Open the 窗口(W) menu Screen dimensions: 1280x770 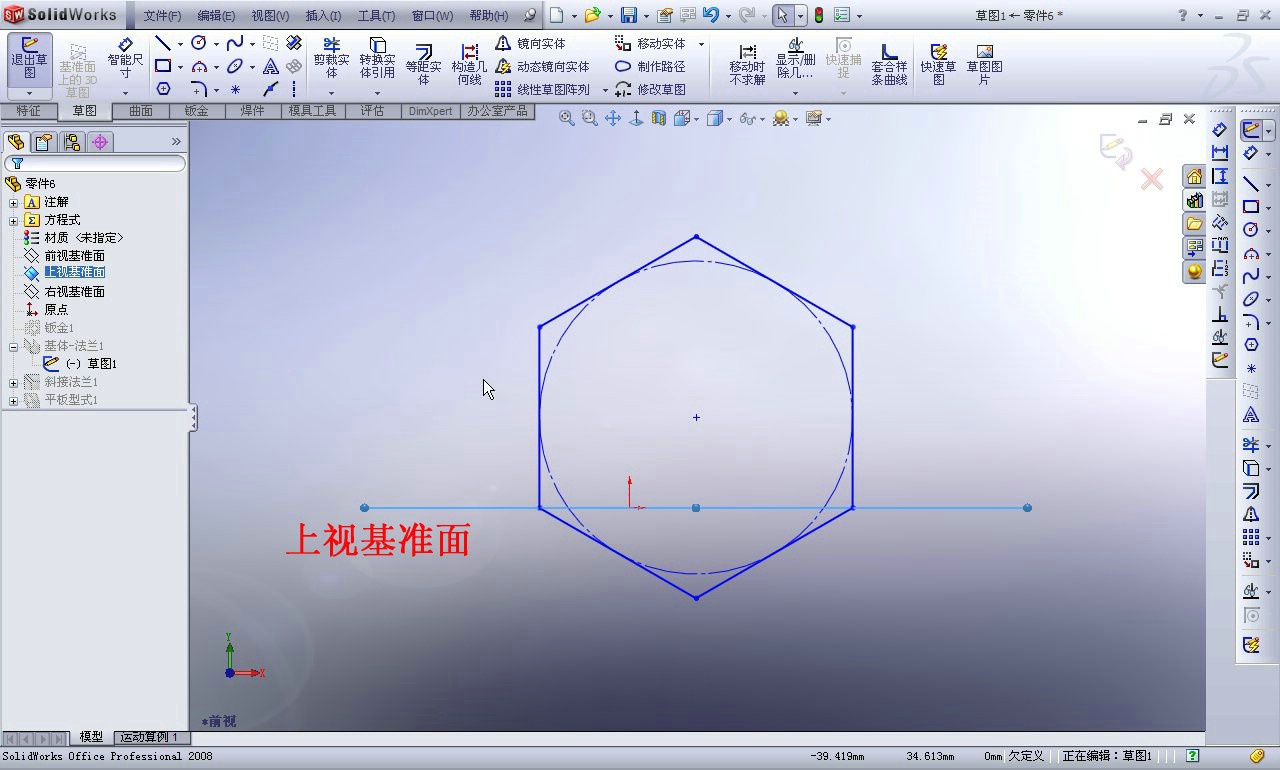pos(432,16)
